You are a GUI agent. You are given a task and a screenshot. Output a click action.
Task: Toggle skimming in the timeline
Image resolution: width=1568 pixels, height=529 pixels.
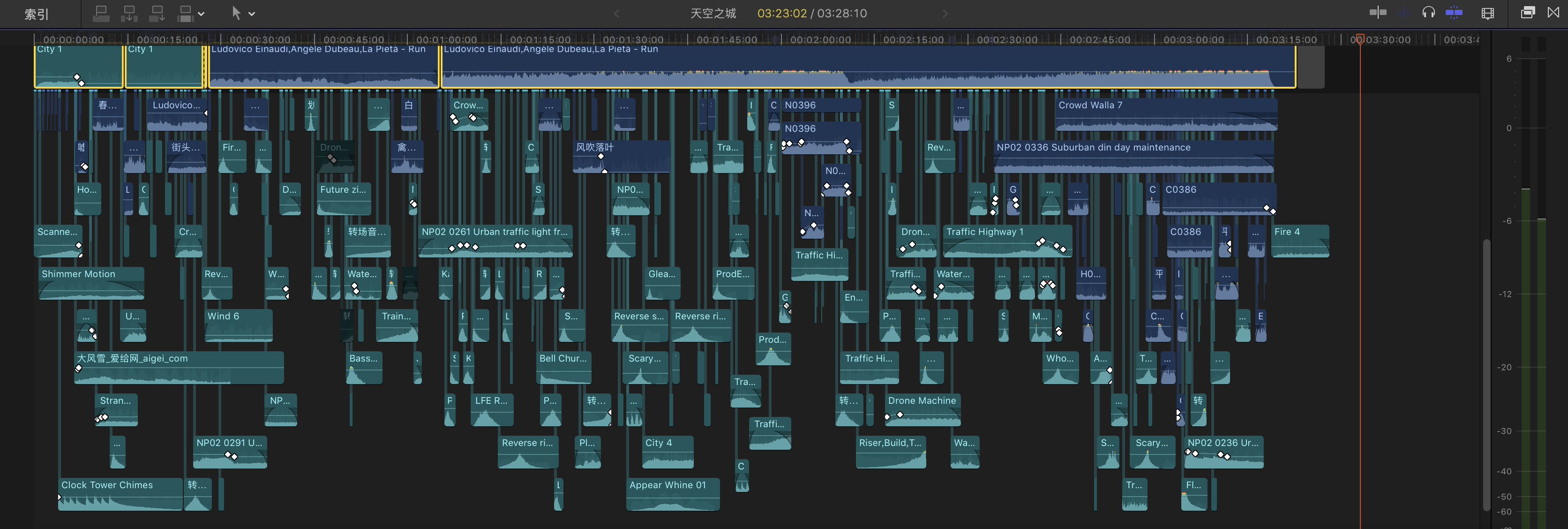[1378, 13]
